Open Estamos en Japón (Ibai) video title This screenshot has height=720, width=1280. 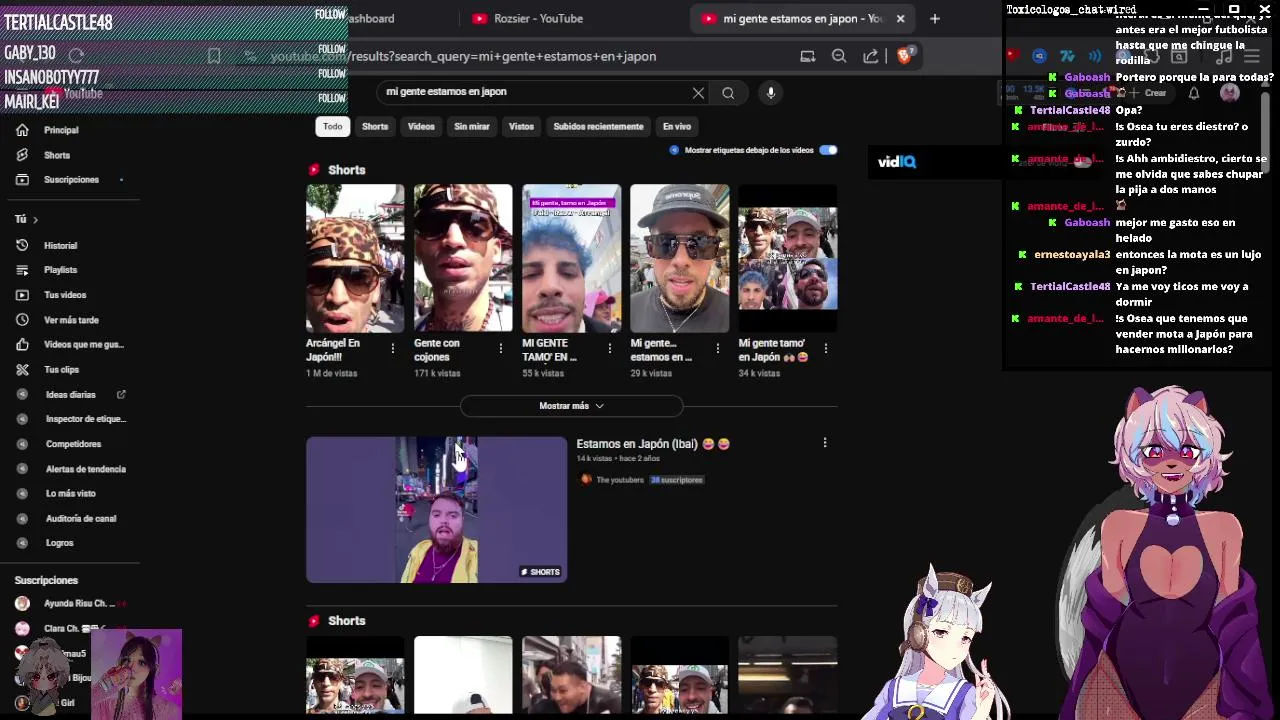[x=653, y=444]
